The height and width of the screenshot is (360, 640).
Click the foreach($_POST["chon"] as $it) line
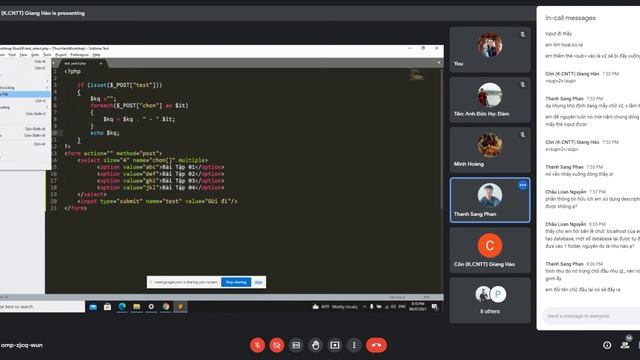point(139,105)
